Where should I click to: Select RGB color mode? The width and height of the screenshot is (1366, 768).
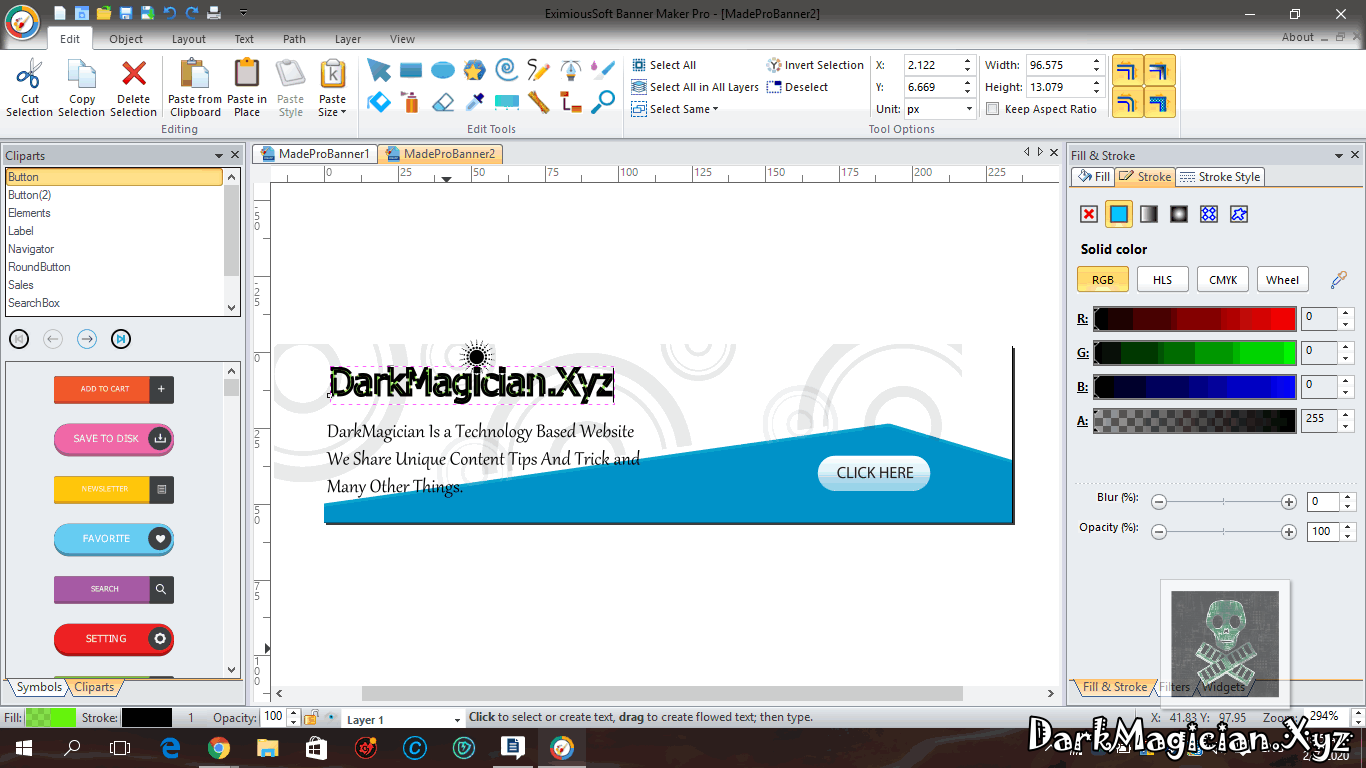[1103, 280]
